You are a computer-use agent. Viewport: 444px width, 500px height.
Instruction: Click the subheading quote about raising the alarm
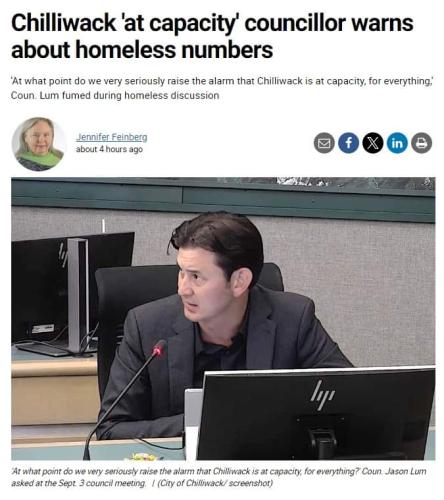222,81
